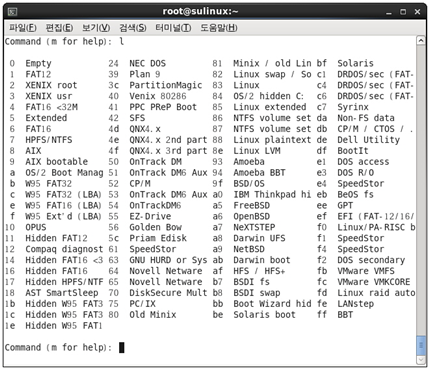Open the 검색(S) menu
The image size is (429, 373).
[x=133, y=28]
